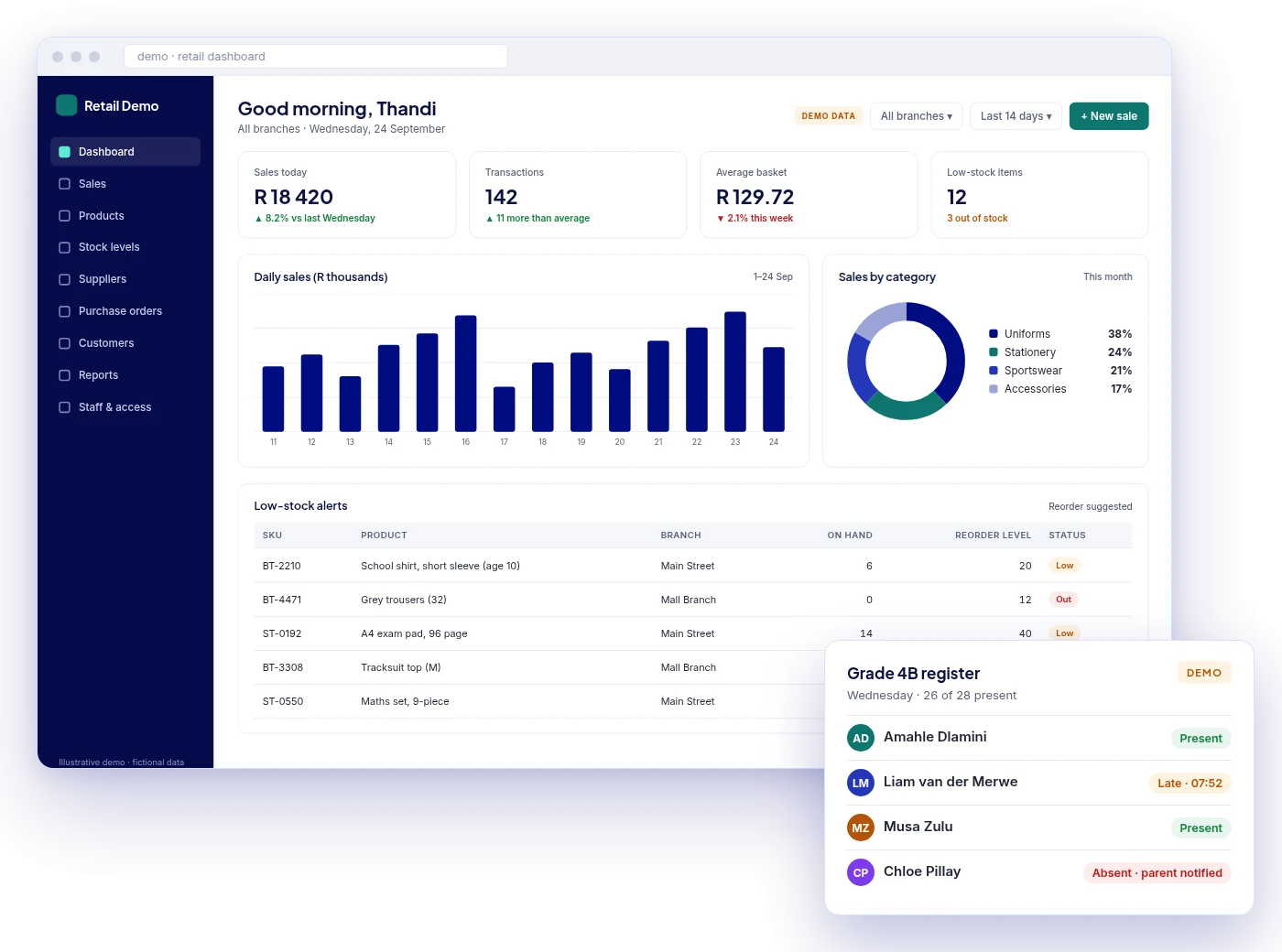The height and width of the screenshot is (952, 1282).
Task: Click the Uniforms legend color swatch
Action: [994, 334]
